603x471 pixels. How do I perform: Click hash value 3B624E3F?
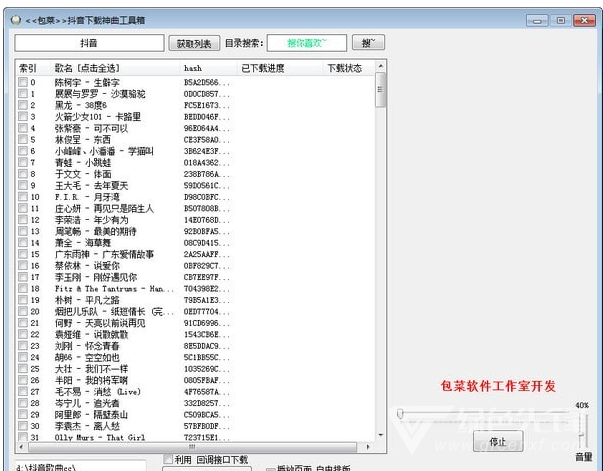pos(207,151)
